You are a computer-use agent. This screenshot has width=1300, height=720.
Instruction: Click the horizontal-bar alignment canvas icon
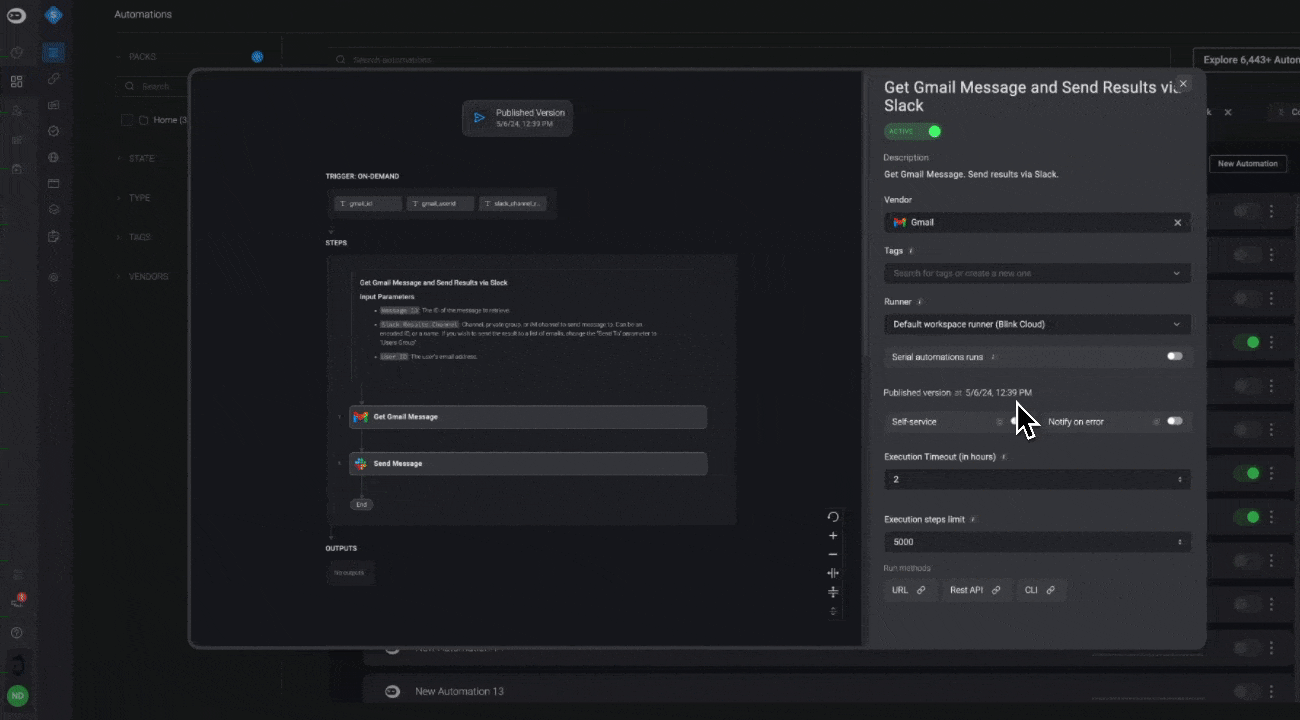click(x=833, y=592)
